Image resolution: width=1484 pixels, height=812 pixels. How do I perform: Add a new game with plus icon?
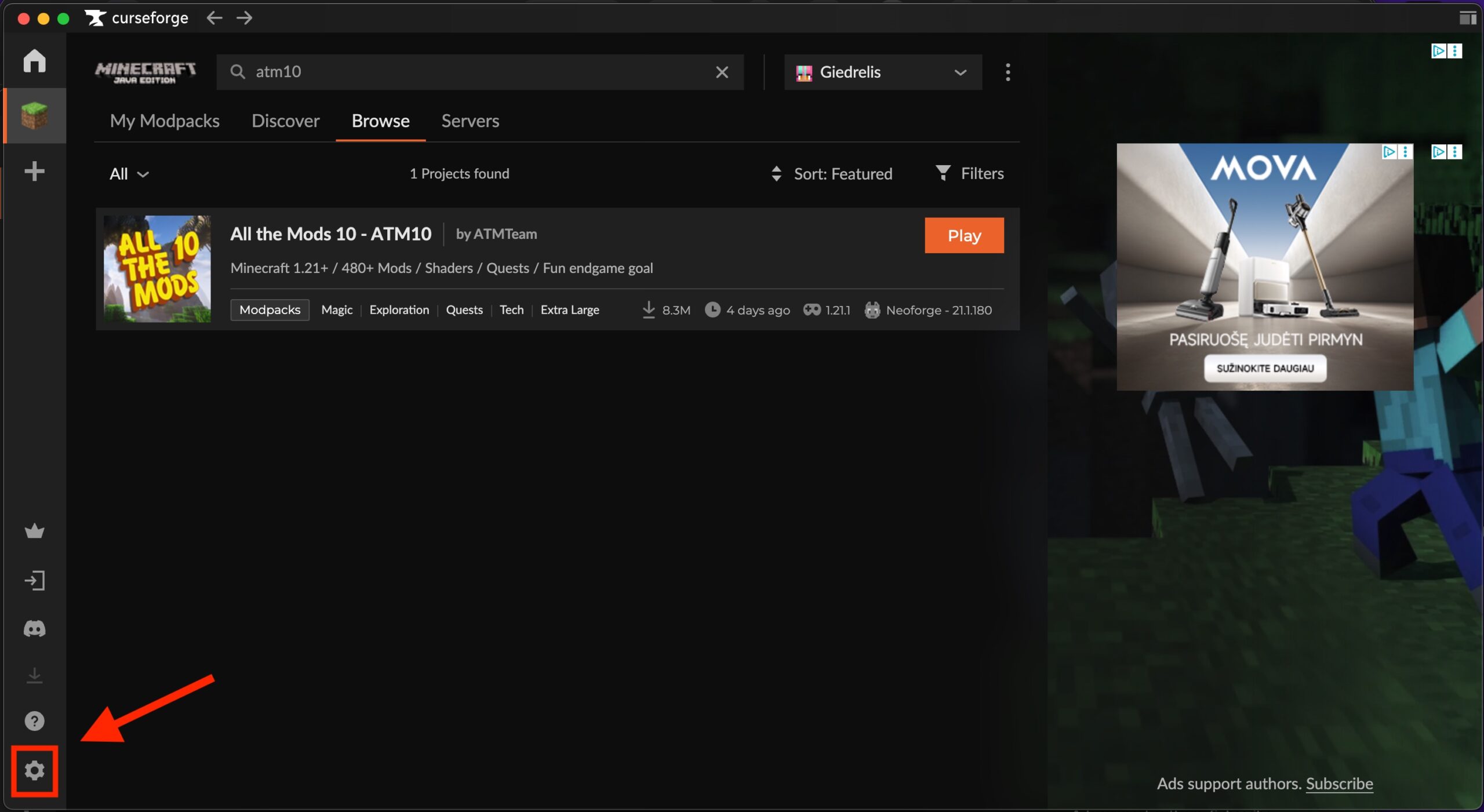34,171
